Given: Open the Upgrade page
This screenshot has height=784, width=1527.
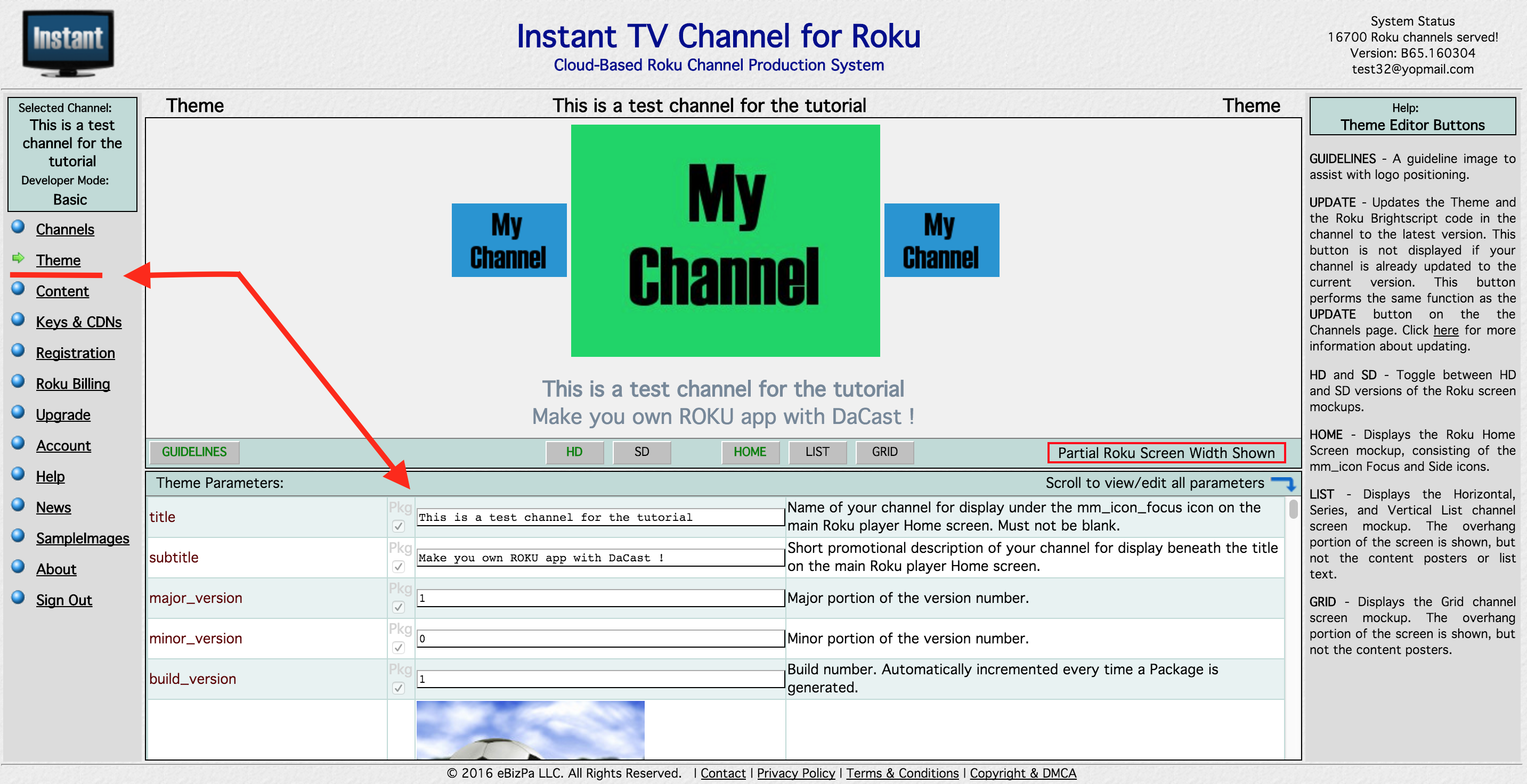Looking at the screenshot, I should click(63, 414).
